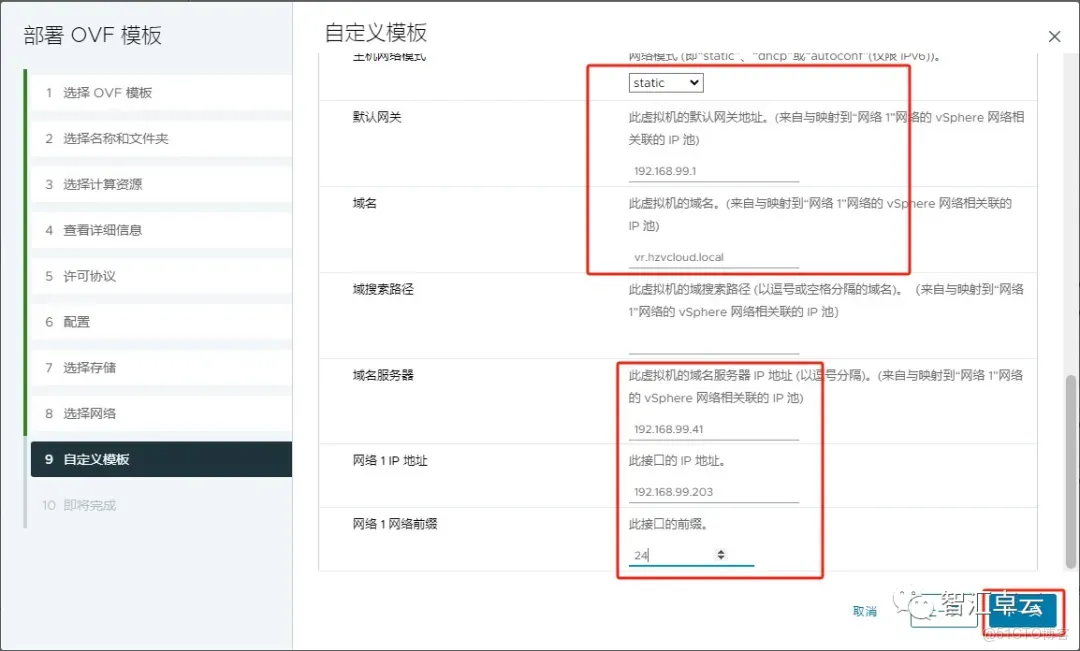Open the static network mode dropdown

pos(665,83)
